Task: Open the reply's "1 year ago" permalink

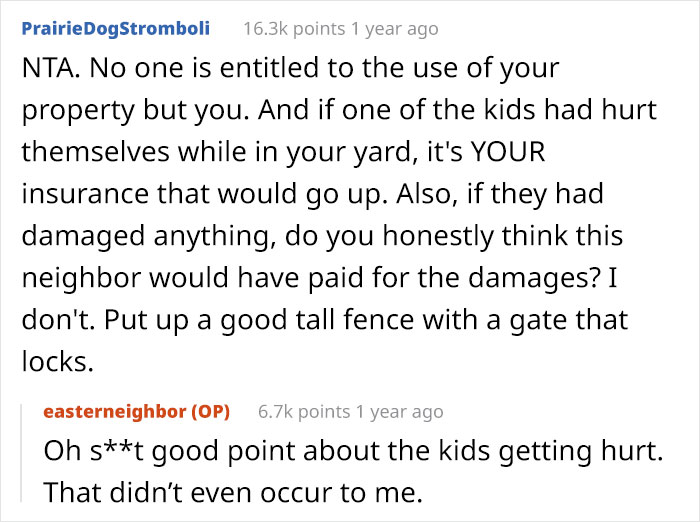Action: 397,411
